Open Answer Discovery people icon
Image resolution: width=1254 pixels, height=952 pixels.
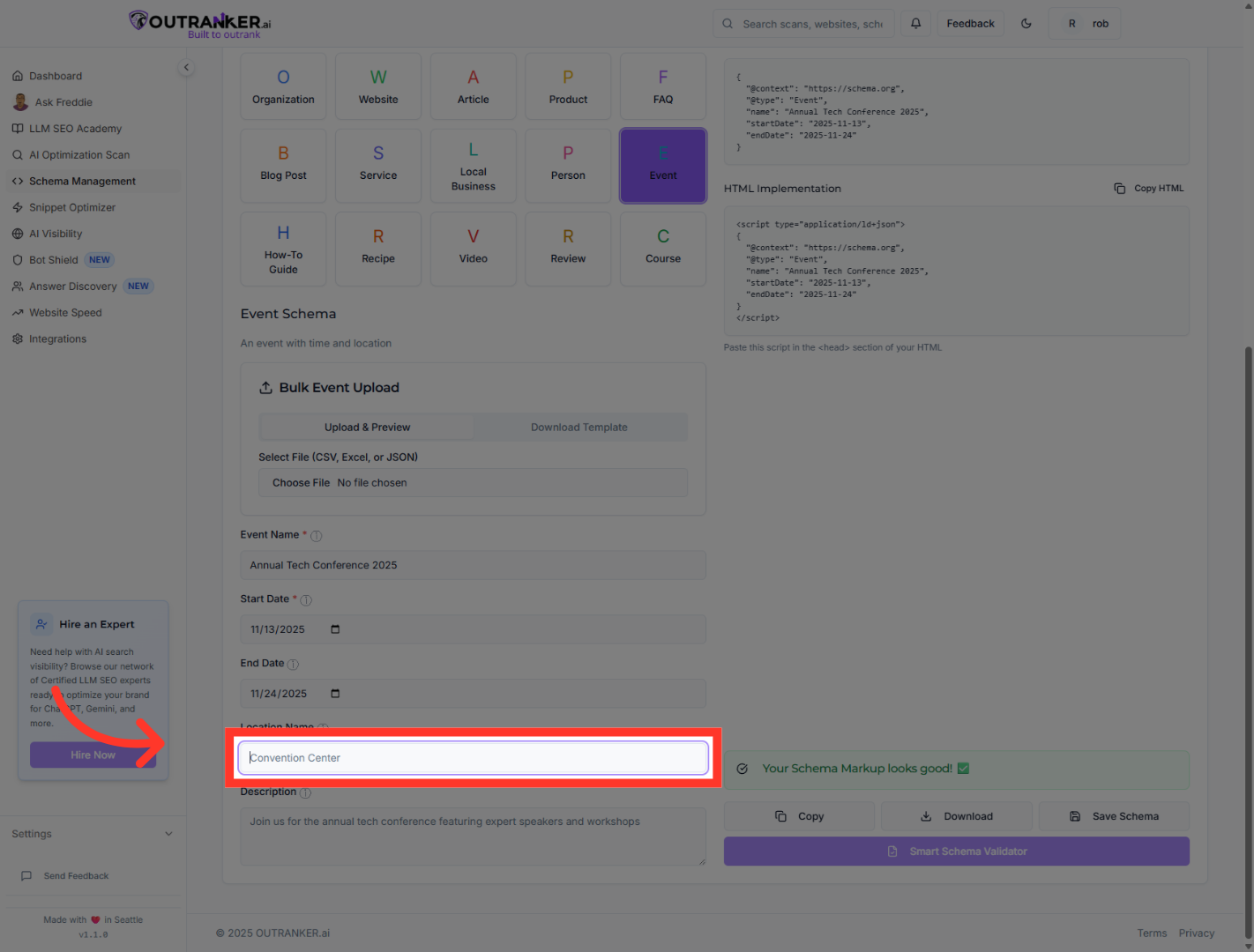(18, 286)
